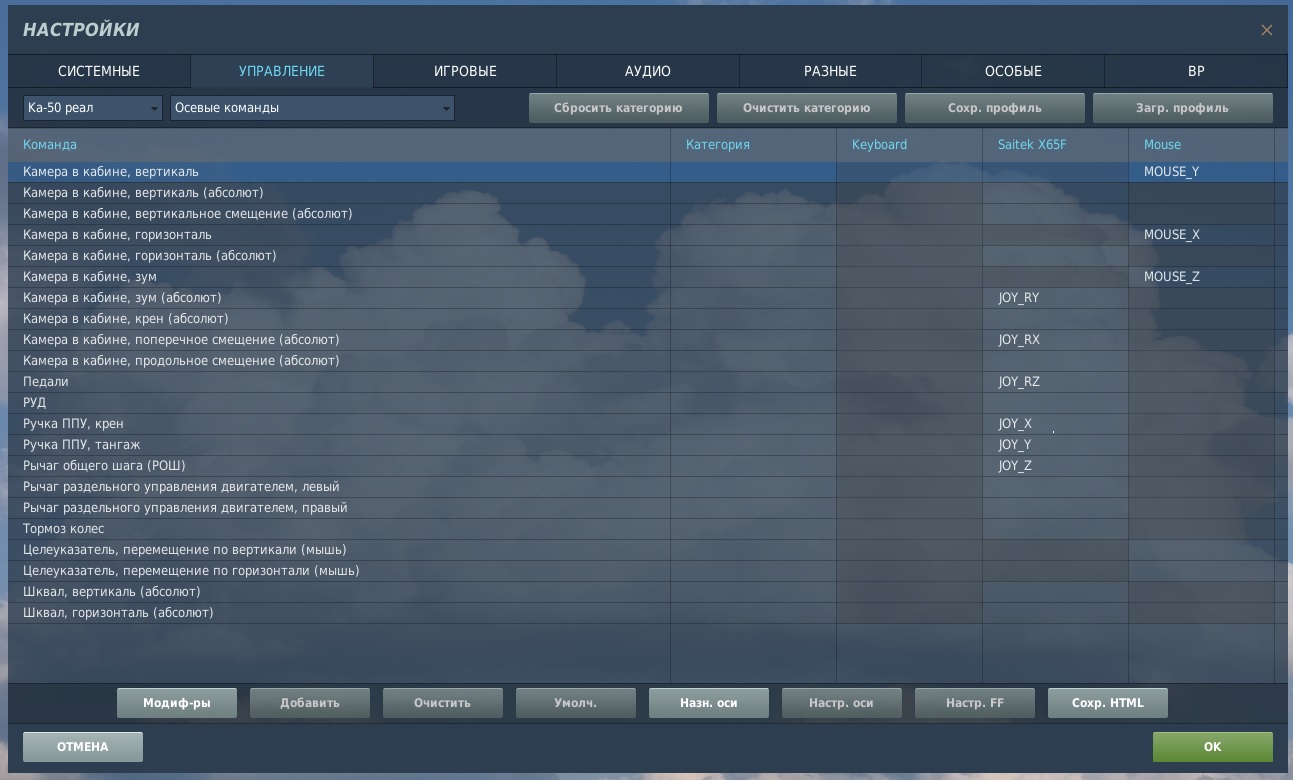Click the Keyboard column header
Screen dimensions: 1293x780
click(x=909, y=145)
